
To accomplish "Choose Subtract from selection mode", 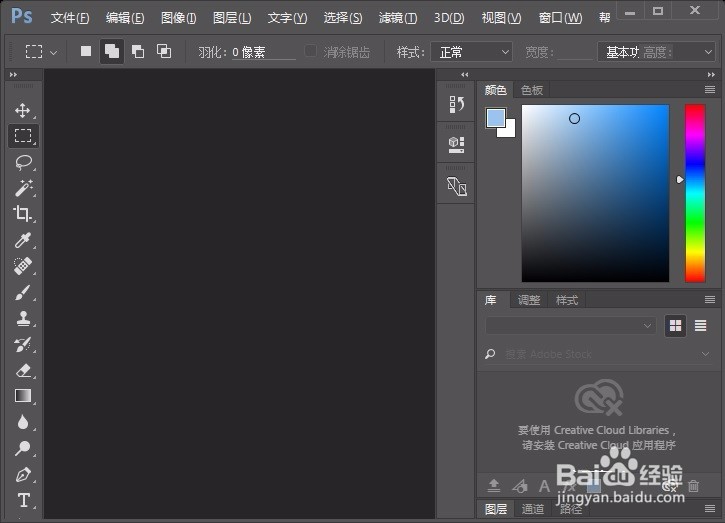I will 138,51.
